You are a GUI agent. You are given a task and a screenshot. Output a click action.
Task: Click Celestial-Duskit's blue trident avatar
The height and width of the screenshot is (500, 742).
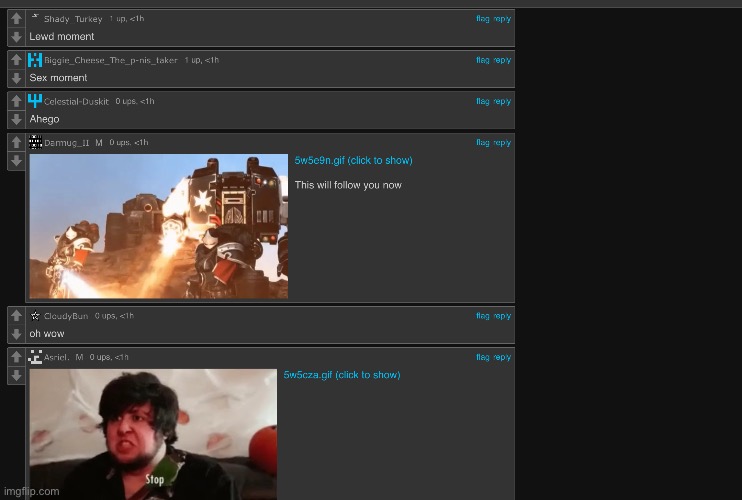35,101
